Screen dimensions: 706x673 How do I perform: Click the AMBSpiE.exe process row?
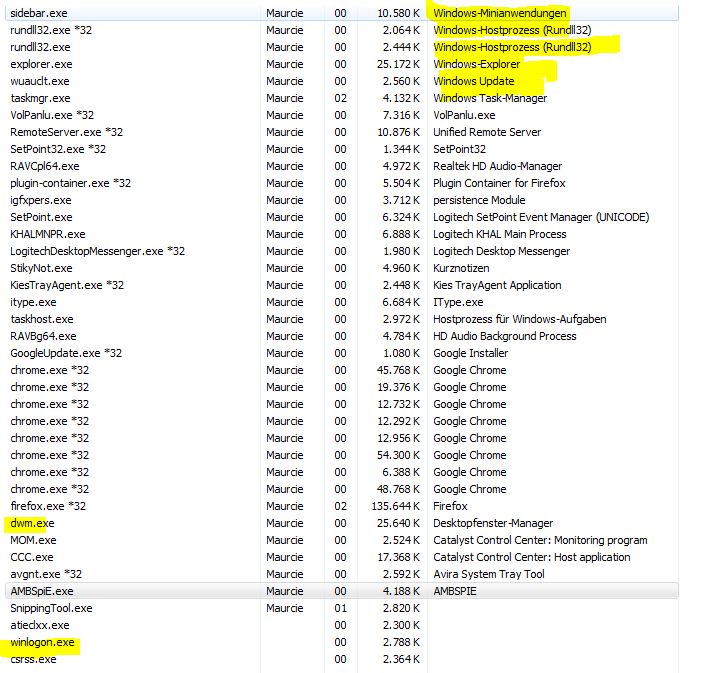click(342, 591)
